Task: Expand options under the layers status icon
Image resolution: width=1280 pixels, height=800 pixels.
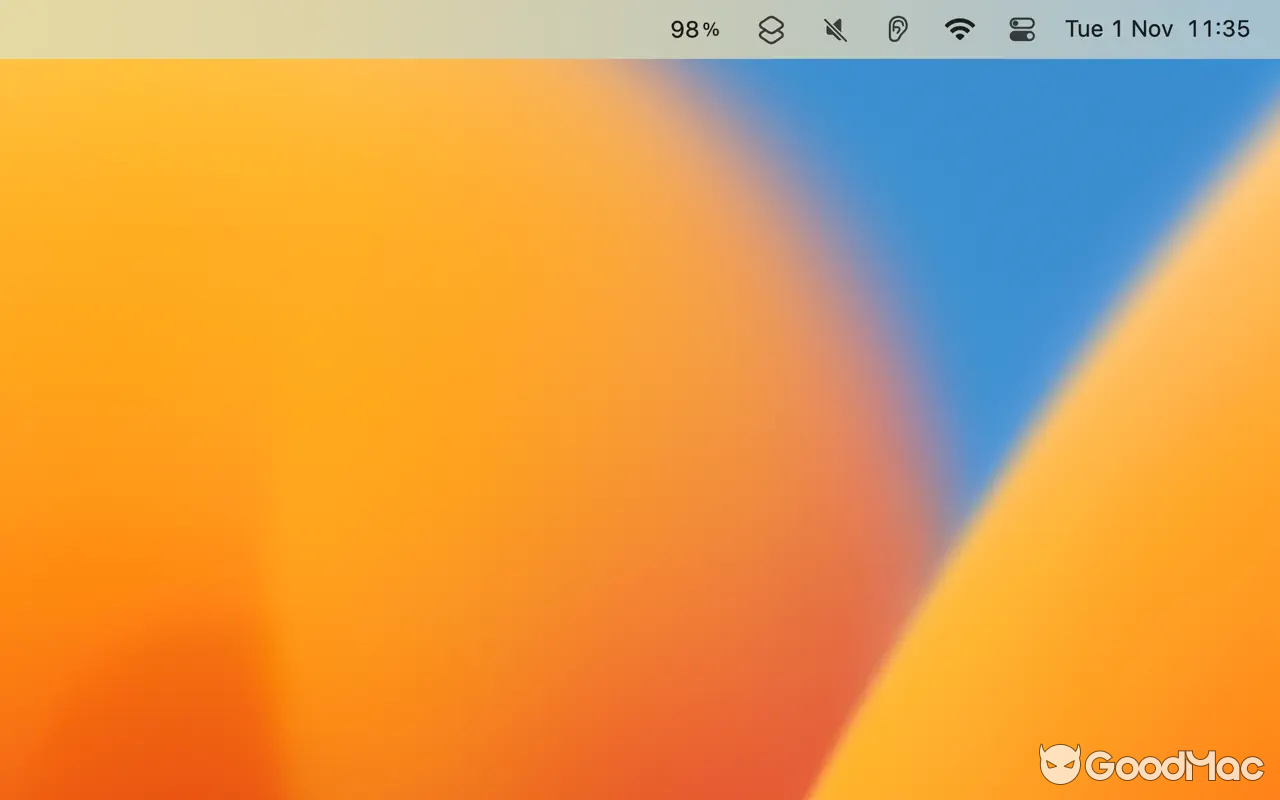Action: click(x=771, y=29)
